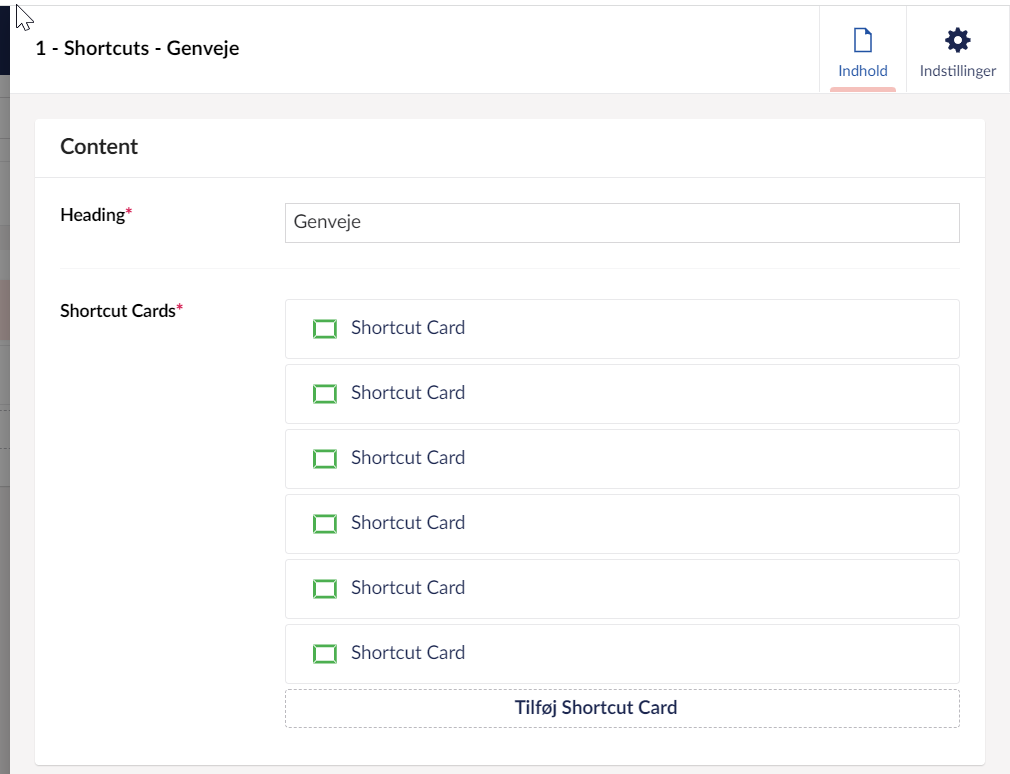
Task: Click the first Shortcut Card's green icon
Action: click(x=325, y=329)
